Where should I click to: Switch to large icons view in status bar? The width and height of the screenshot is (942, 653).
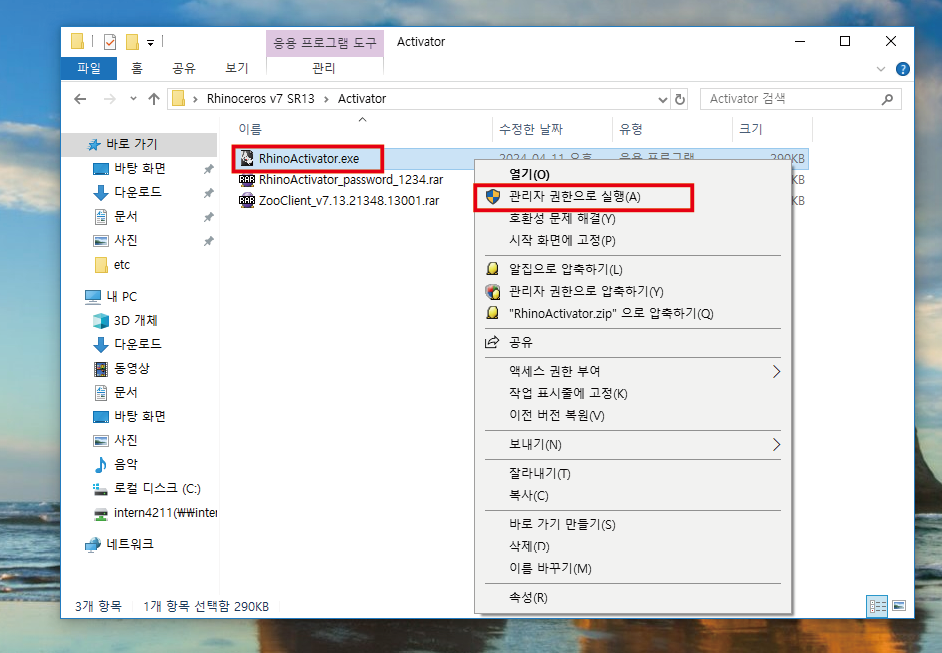pyautogui.click(x=899, y=606)
